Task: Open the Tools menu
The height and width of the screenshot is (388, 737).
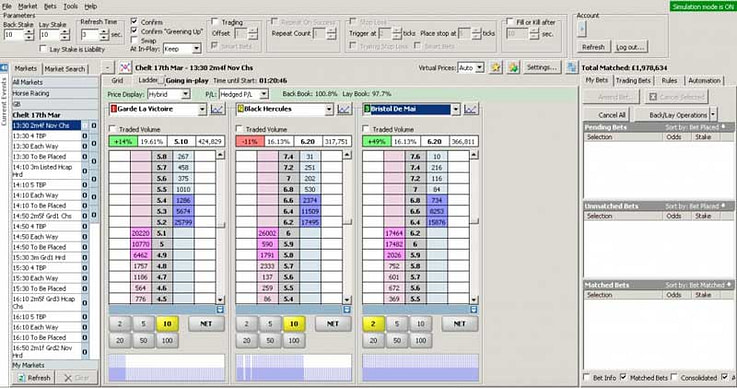Action: click(71, 6)
